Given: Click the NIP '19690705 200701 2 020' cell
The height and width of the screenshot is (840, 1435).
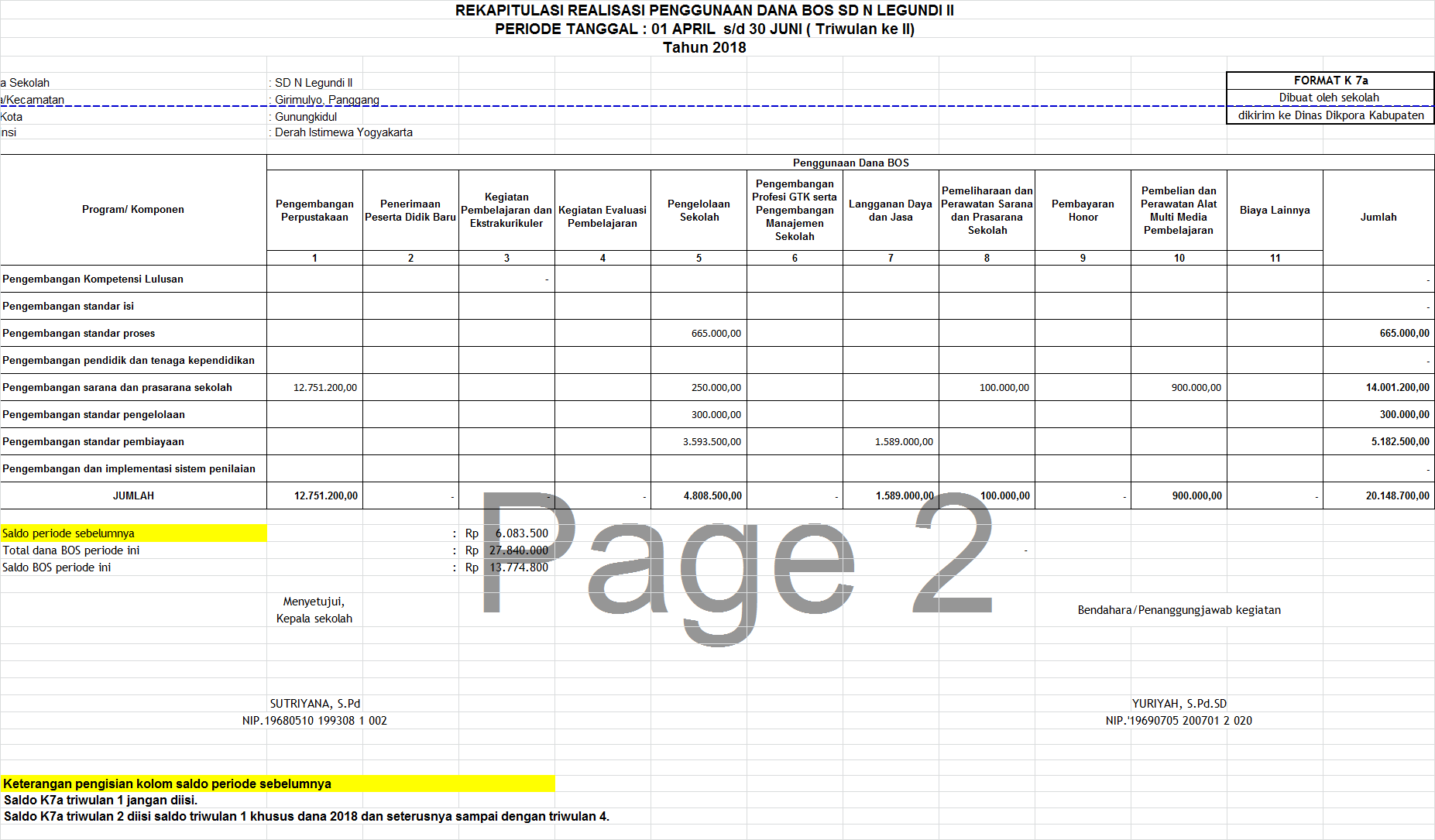Looking at the screenshot, I should point(1179,721).
